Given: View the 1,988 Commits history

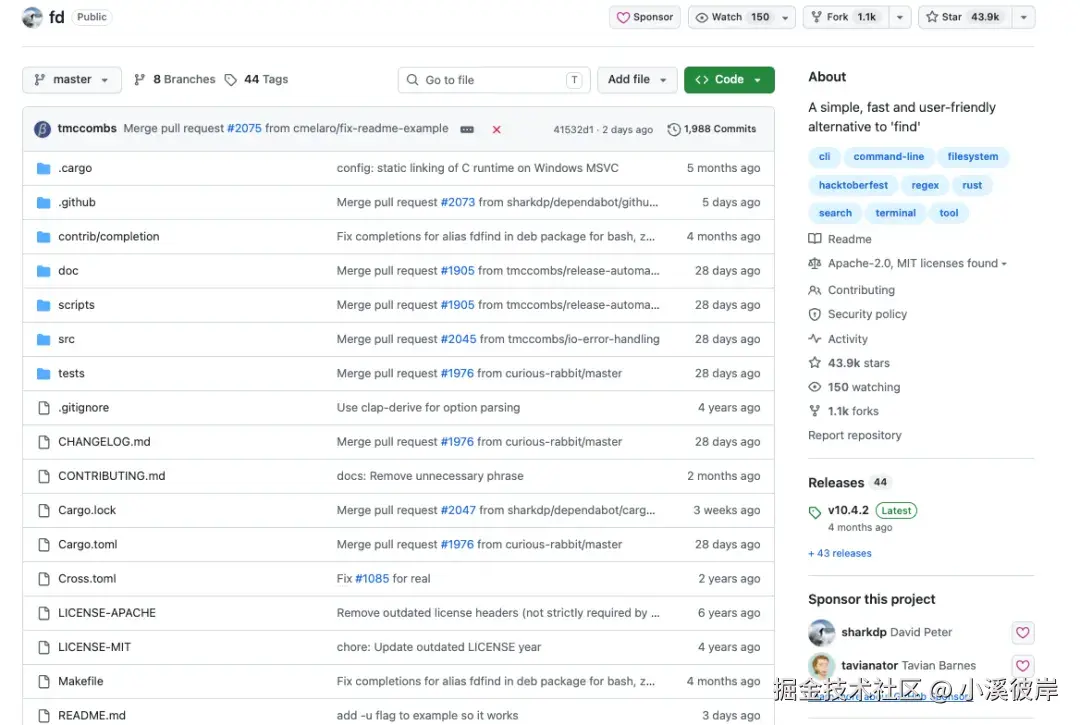Looking at the screenshot, I should (x=712, y=129).
